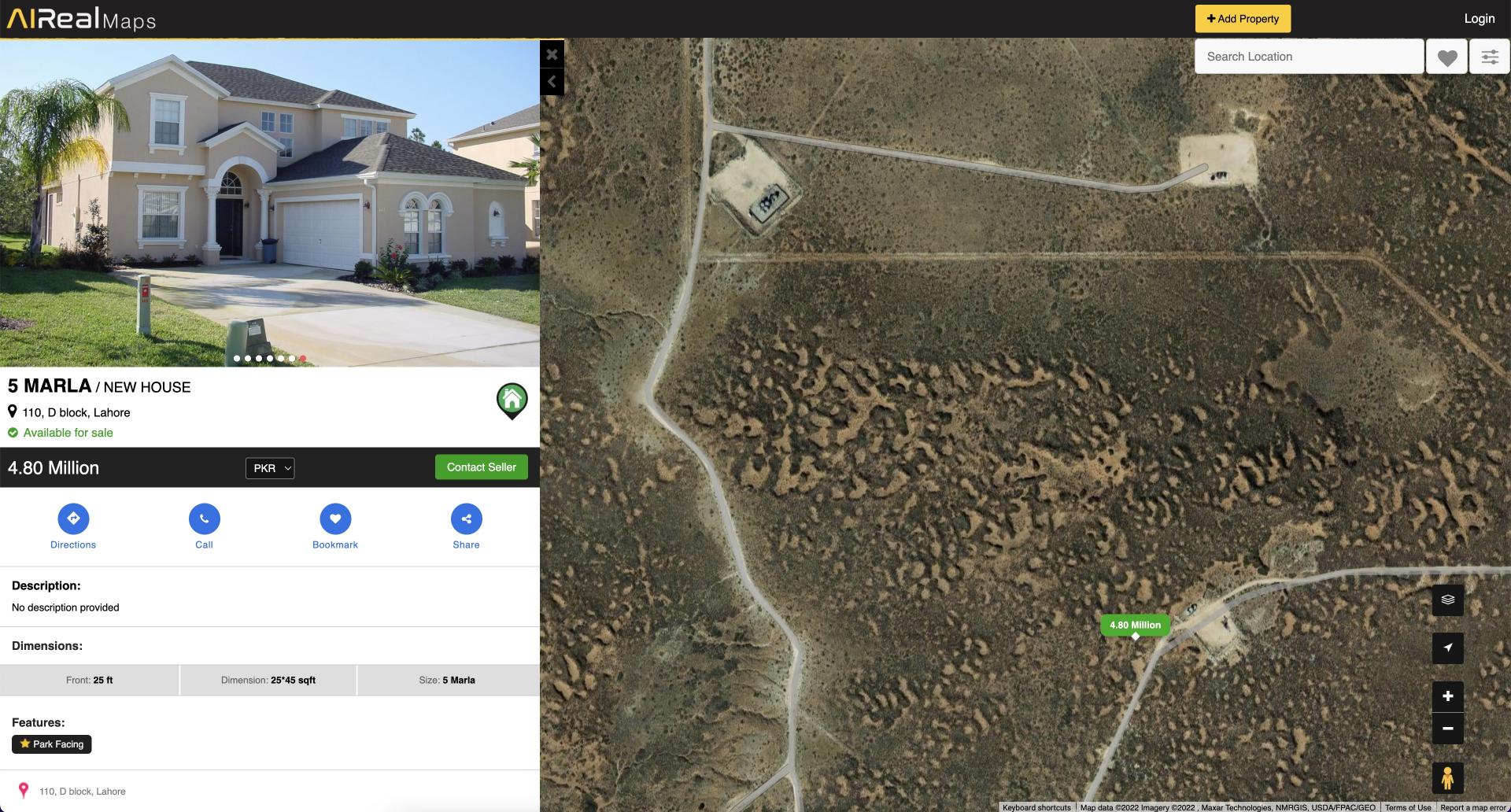Close the property details panel
This screenshot has height=812, width=1511.
pos(552,54)
